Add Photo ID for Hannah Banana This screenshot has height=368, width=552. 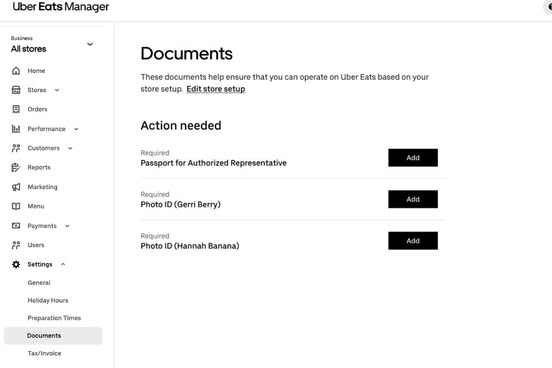413,241
